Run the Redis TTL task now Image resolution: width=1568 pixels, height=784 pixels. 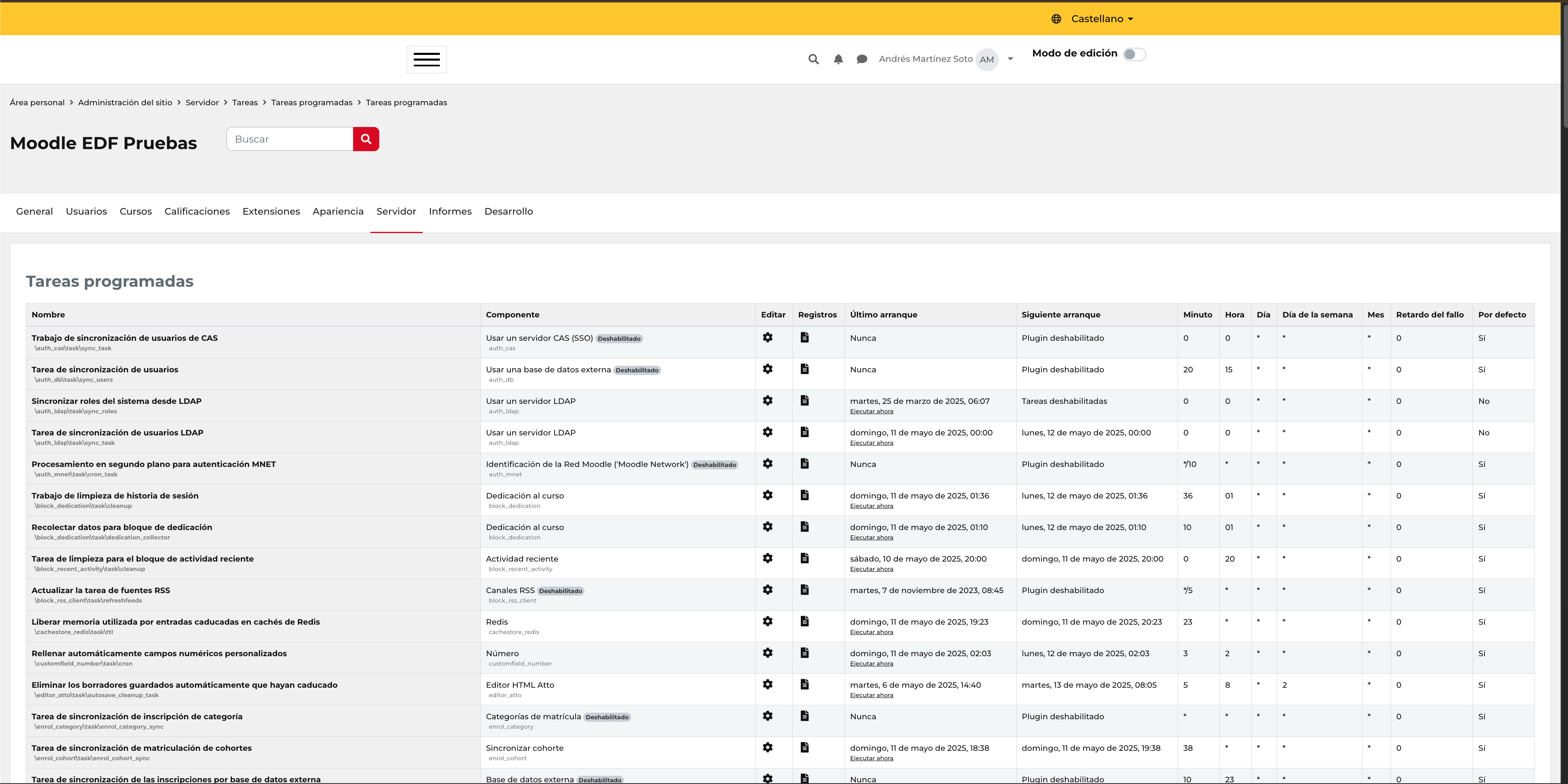tap(872, 632)
